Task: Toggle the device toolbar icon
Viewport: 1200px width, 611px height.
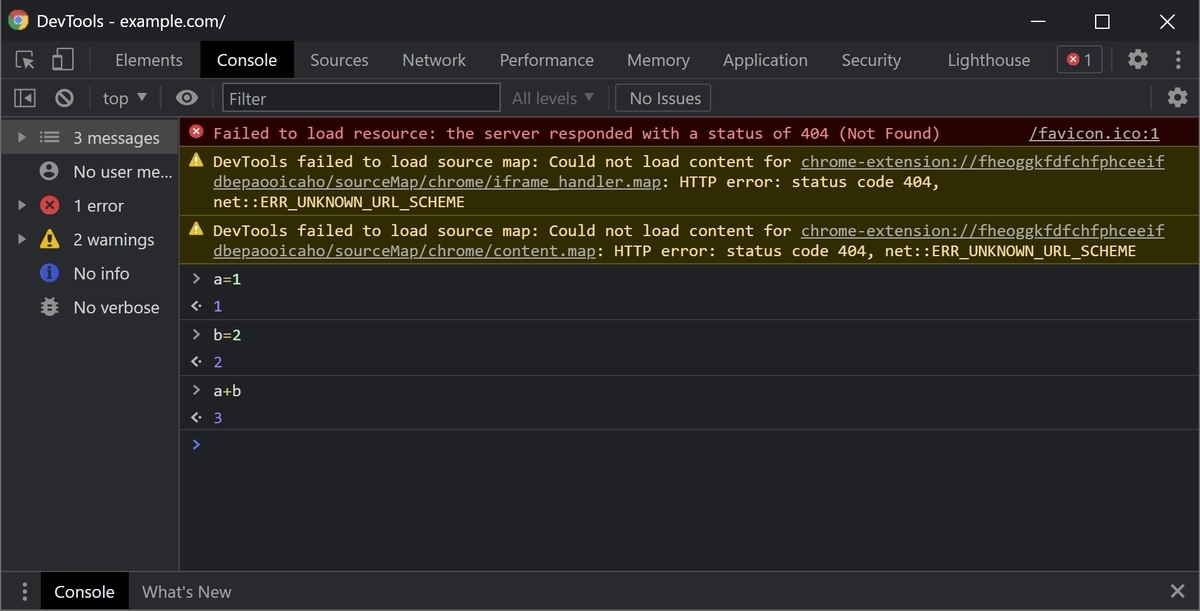Action: click(x=63, y=60)
